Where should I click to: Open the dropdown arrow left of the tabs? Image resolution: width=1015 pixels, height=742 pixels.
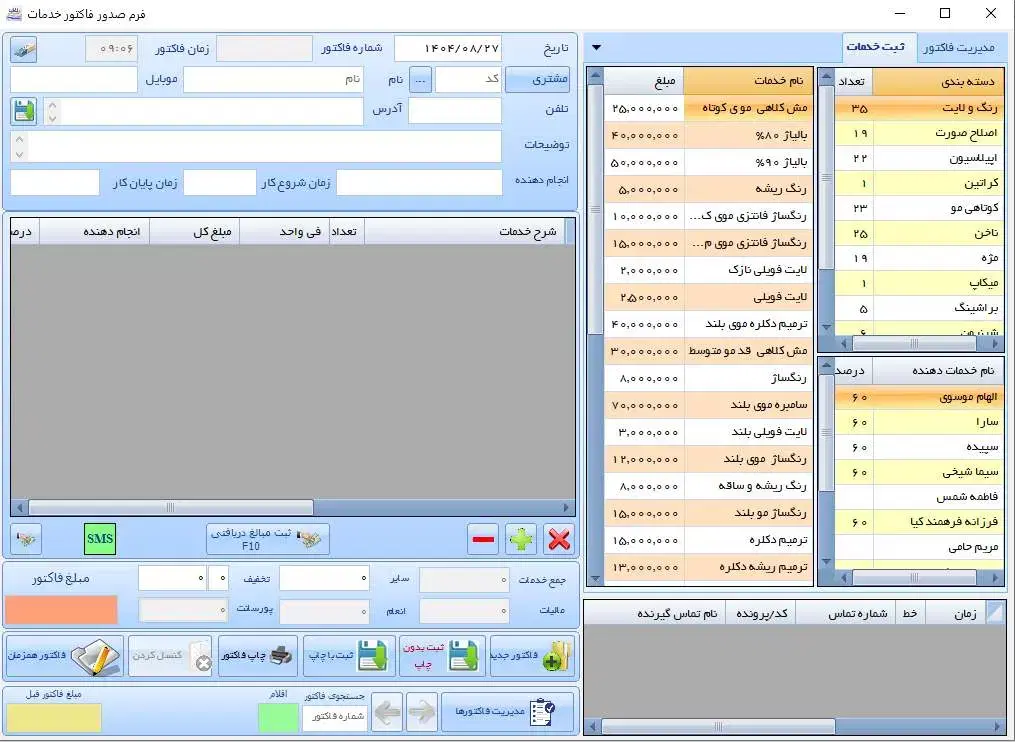(x=596, y=47)
